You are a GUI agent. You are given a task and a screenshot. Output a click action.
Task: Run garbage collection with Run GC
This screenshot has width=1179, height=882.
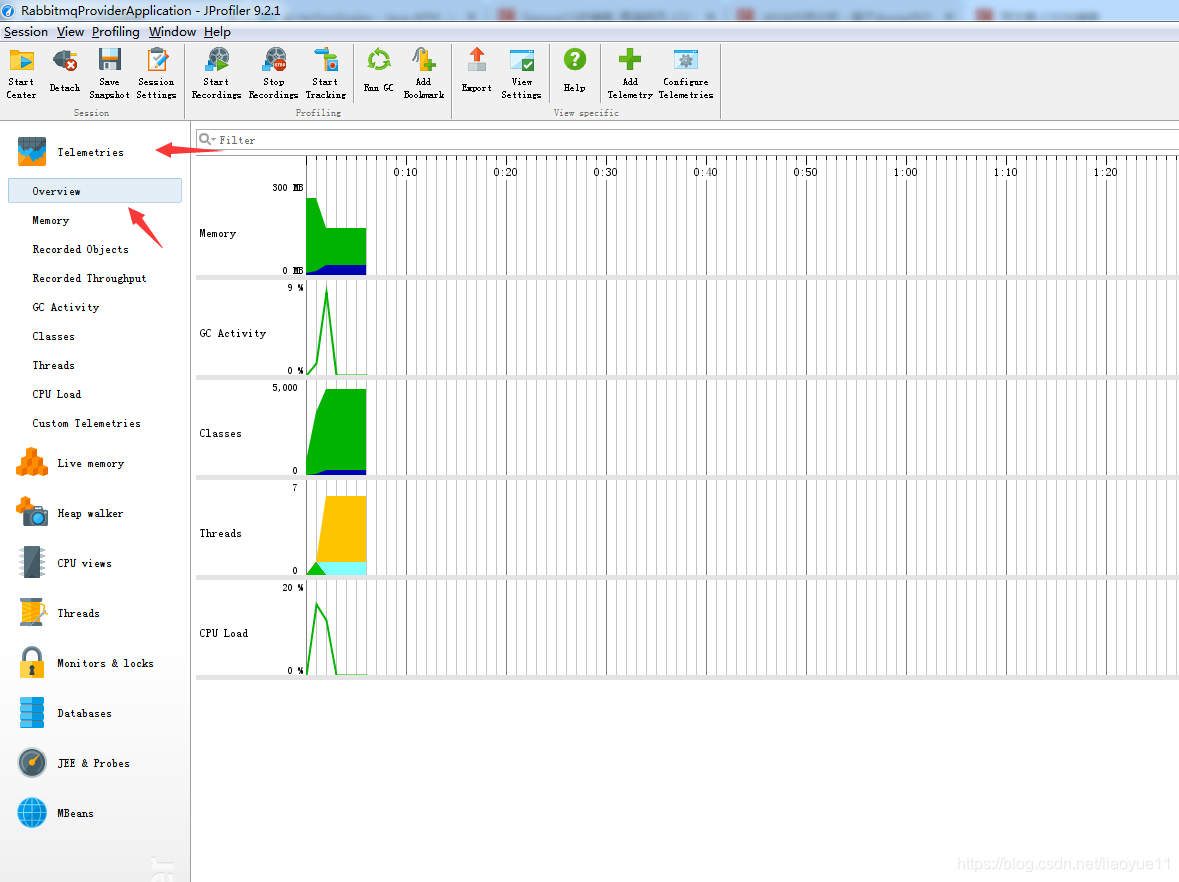378,73
